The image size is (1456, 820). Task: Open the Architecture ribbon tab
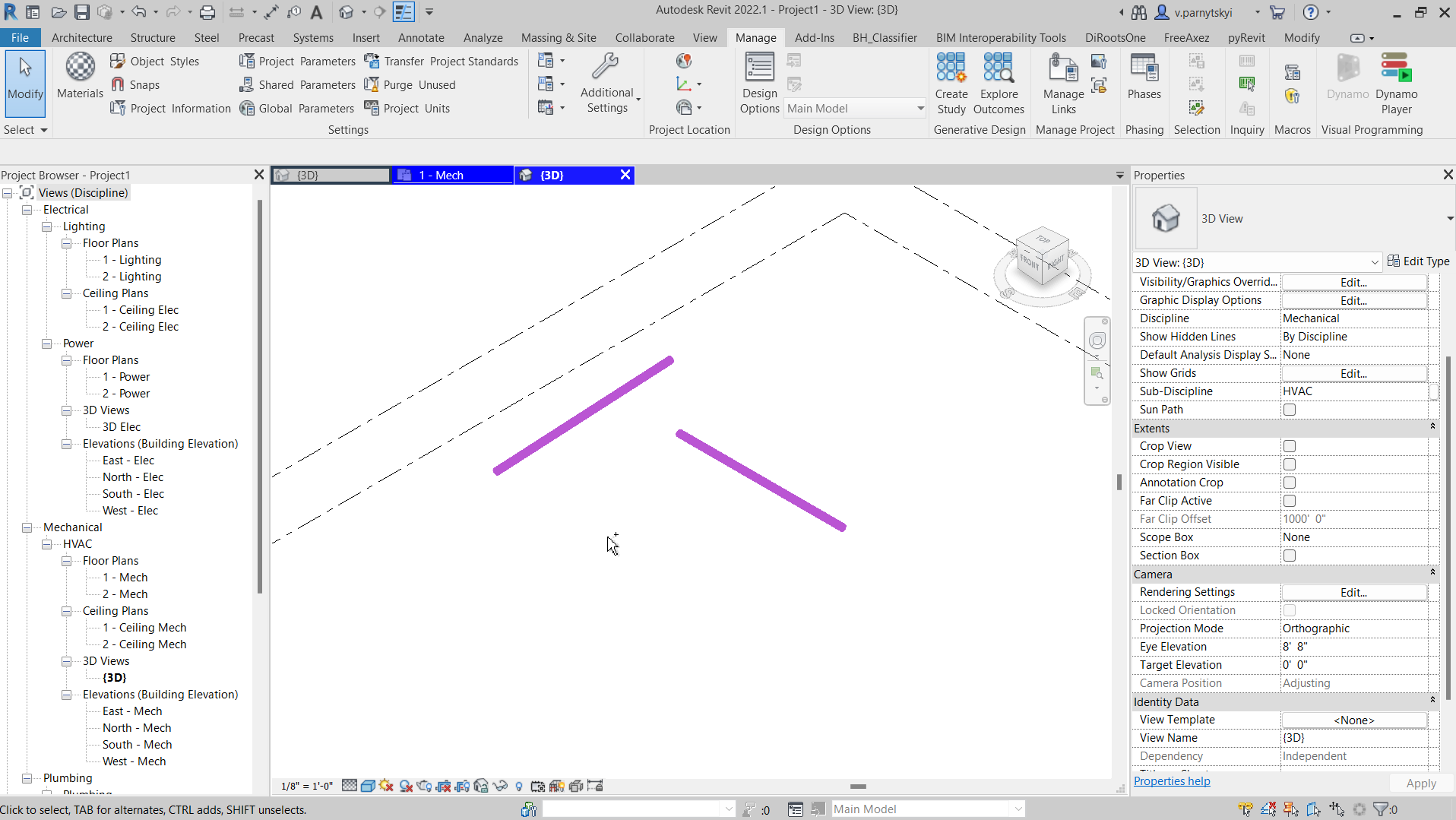(81, 37)
